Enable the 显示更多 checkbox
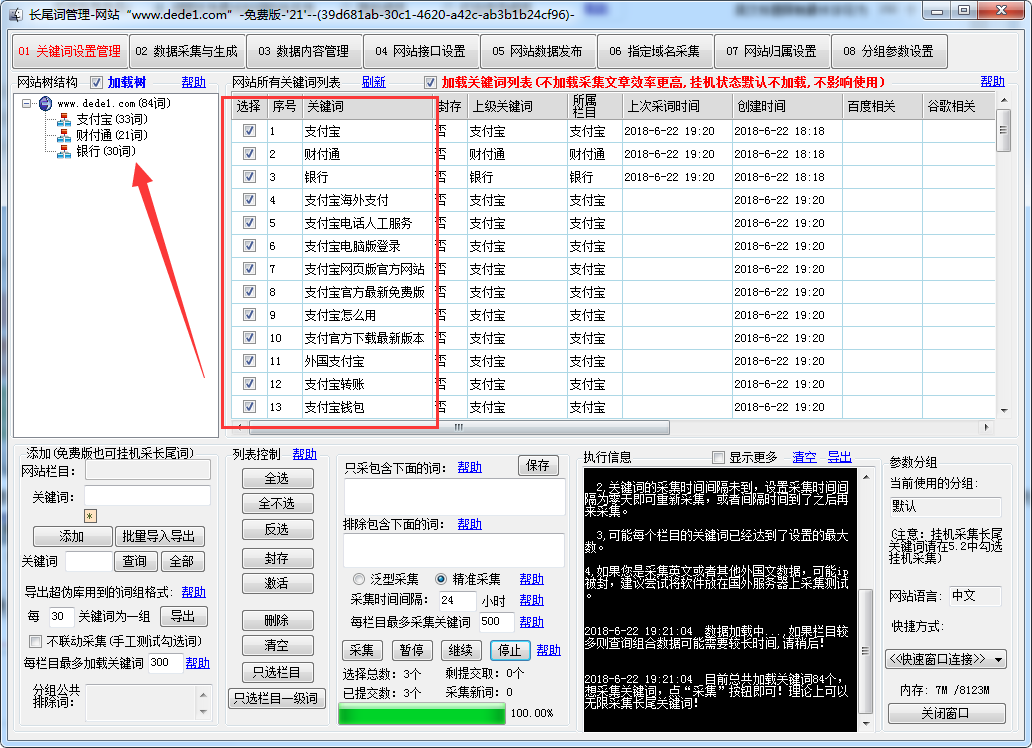1032x748 pixels. click(x=718, y=457)
